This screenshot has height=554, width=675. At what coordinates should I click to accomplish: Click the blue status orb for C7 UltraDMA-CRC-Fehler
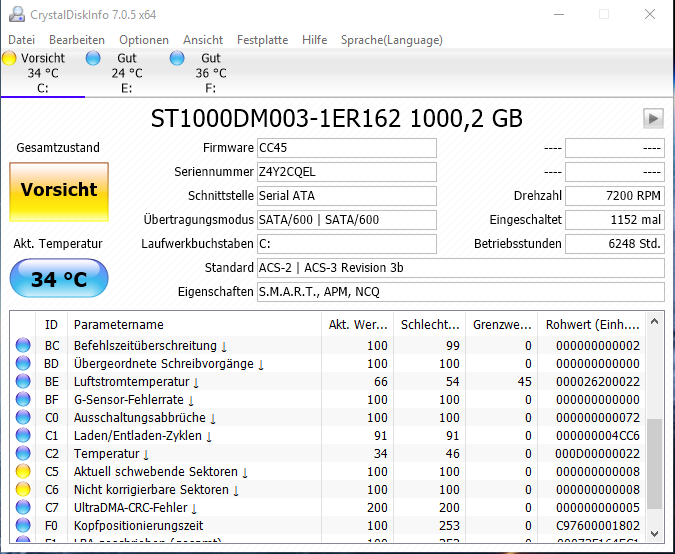[x=23, y=508]
